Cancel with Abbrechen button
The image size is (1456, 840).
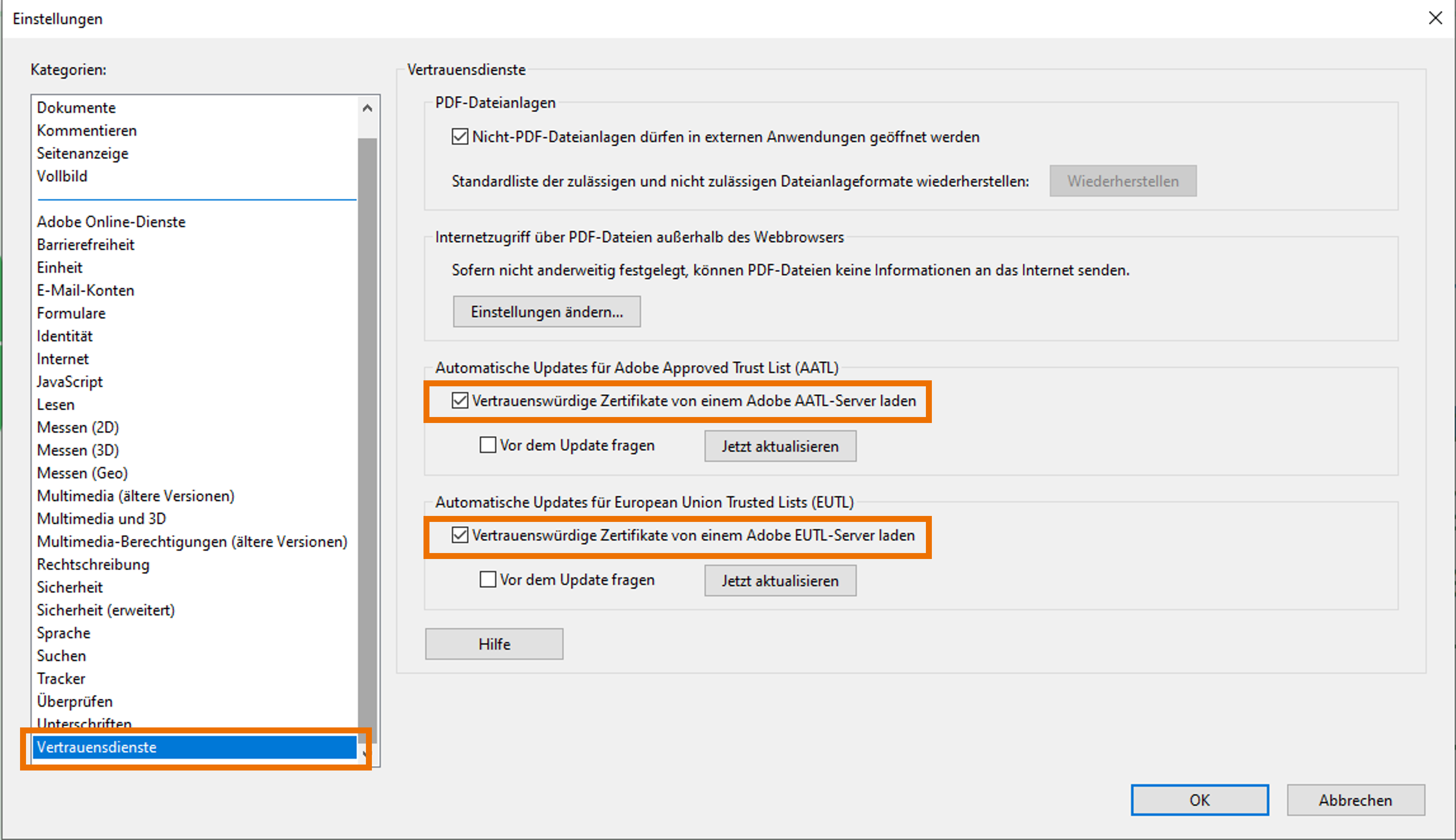1355,800
